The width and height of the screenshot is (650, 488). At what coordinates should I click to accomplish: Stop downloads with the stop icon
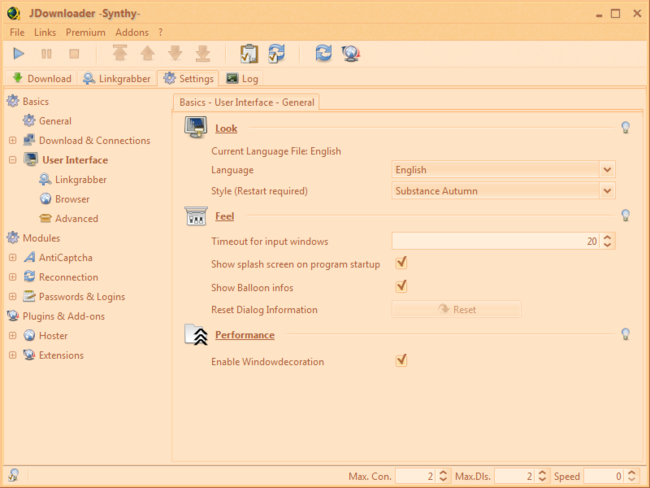pyautogui.click(x=74, y=53)
